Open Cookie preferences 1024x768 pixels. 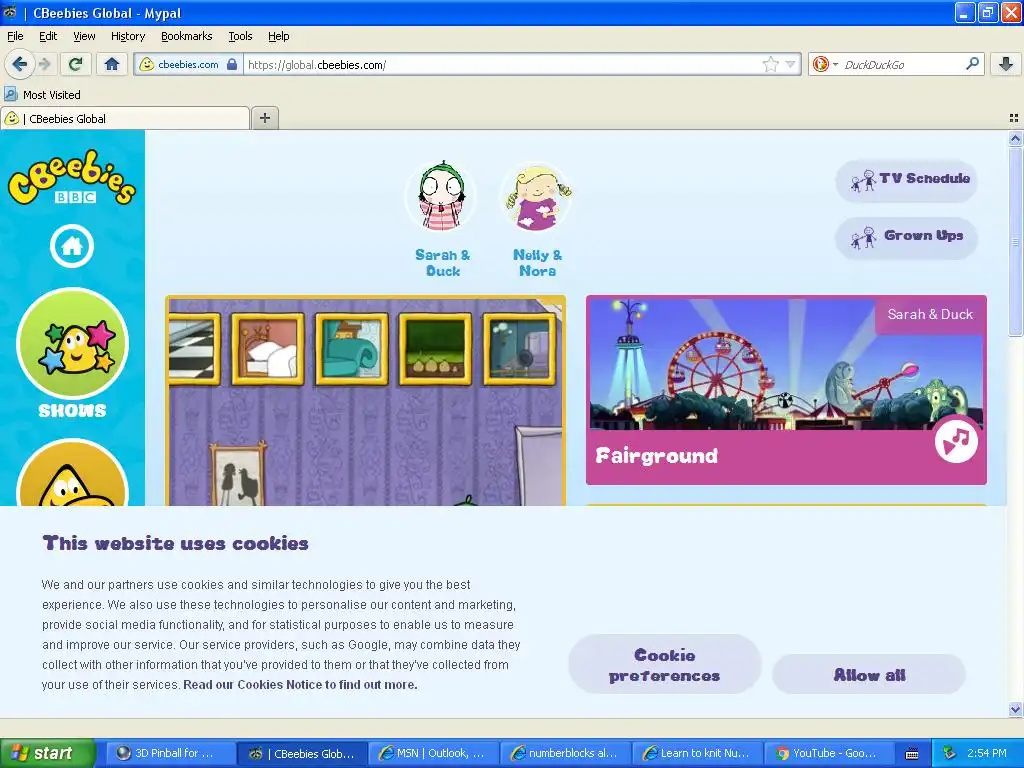pyautogui.click(x=664, y=665)
